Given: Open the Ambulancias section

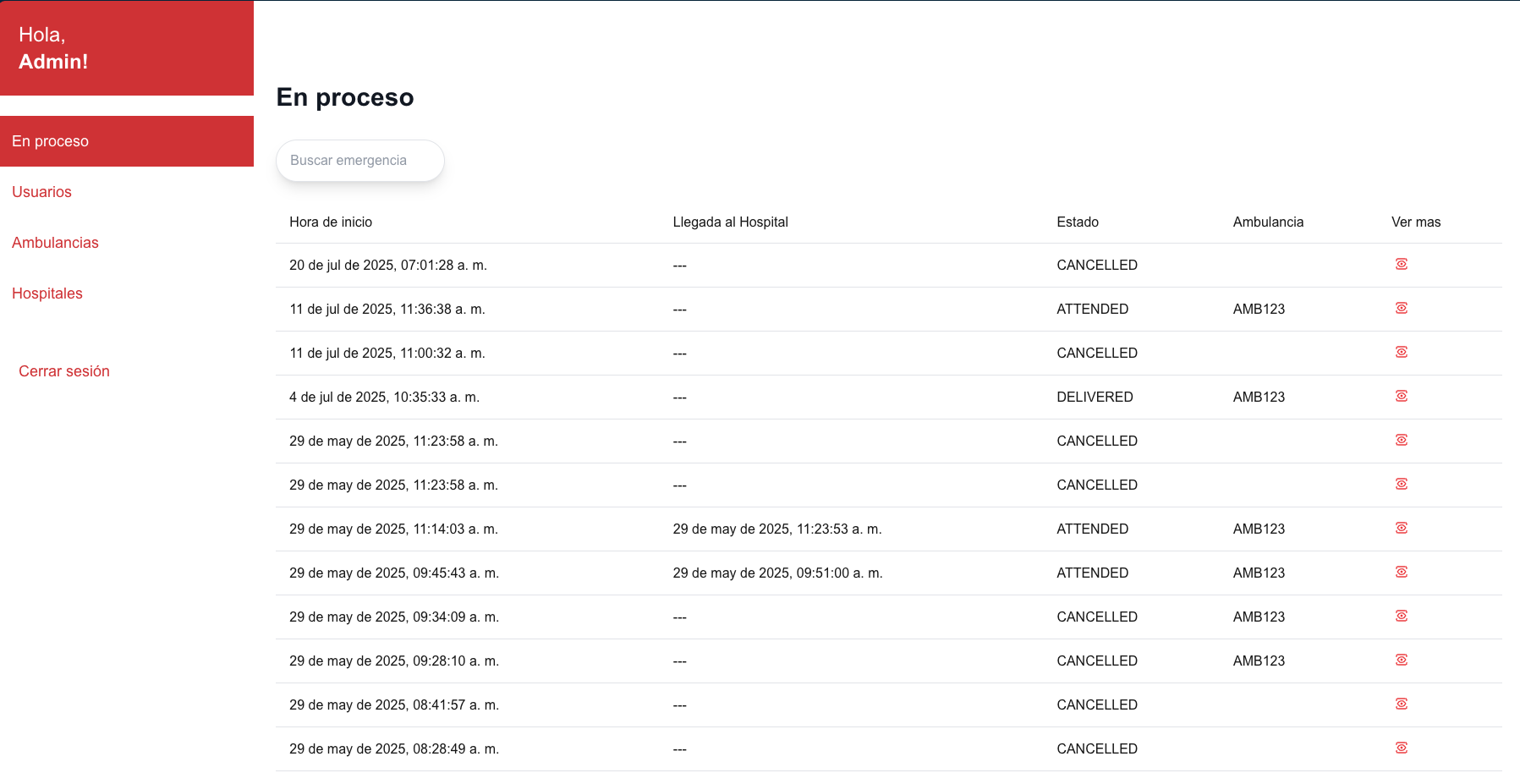Looking at the screenshot, I should click(55, 243).
